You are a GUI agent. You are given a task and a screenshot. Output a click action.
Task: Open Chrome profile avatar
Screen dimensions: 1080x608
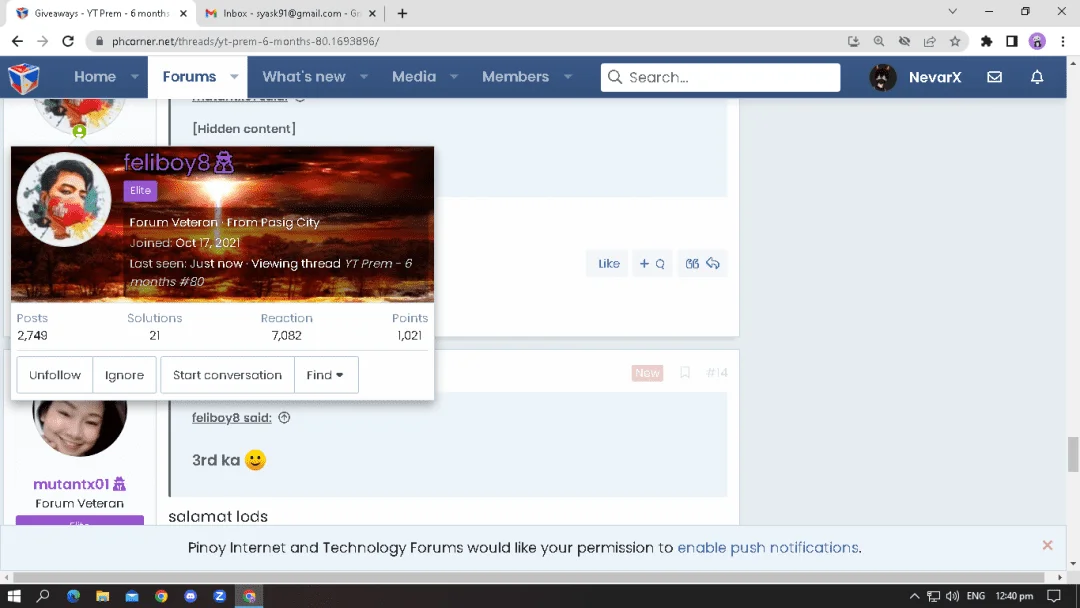(x=1037, y=41)
